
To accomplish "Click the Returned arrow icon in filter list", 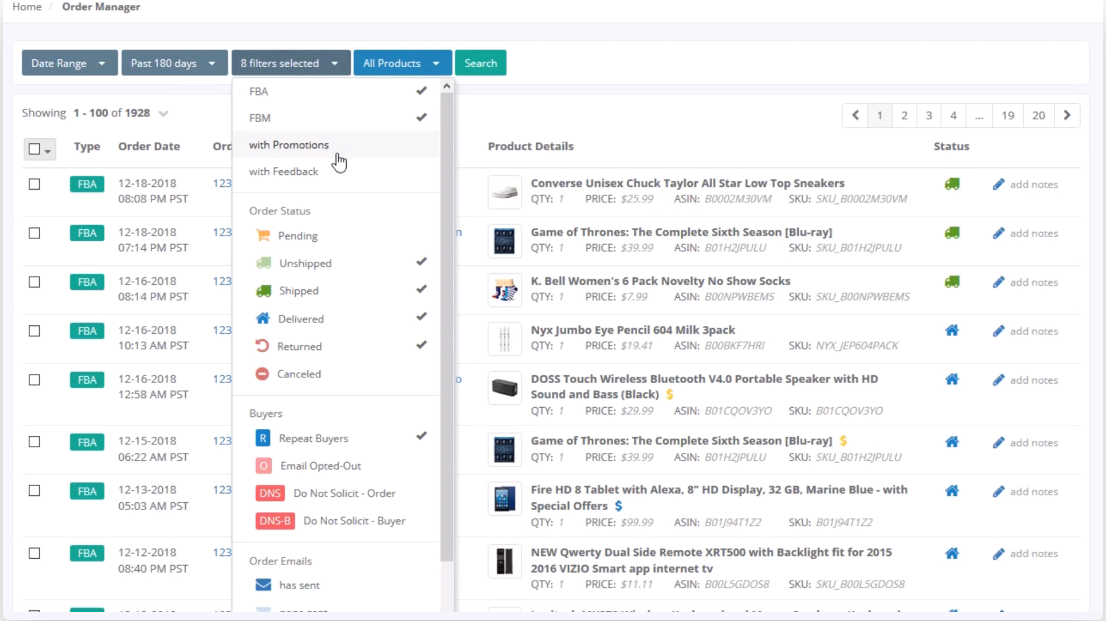I will (262, 346).
